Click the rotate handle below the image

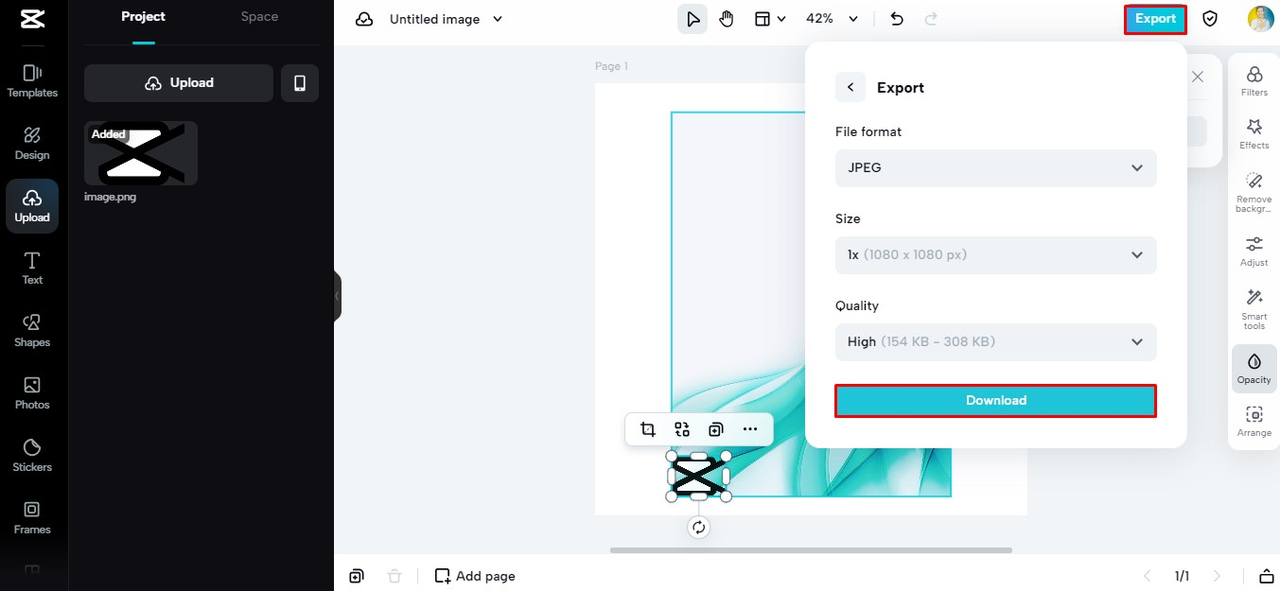pos(699,527)
